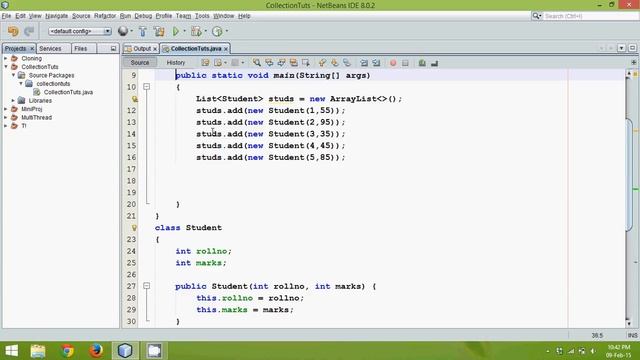Collapse the Student constructor fold on line 27

click(x=147, y=286)
